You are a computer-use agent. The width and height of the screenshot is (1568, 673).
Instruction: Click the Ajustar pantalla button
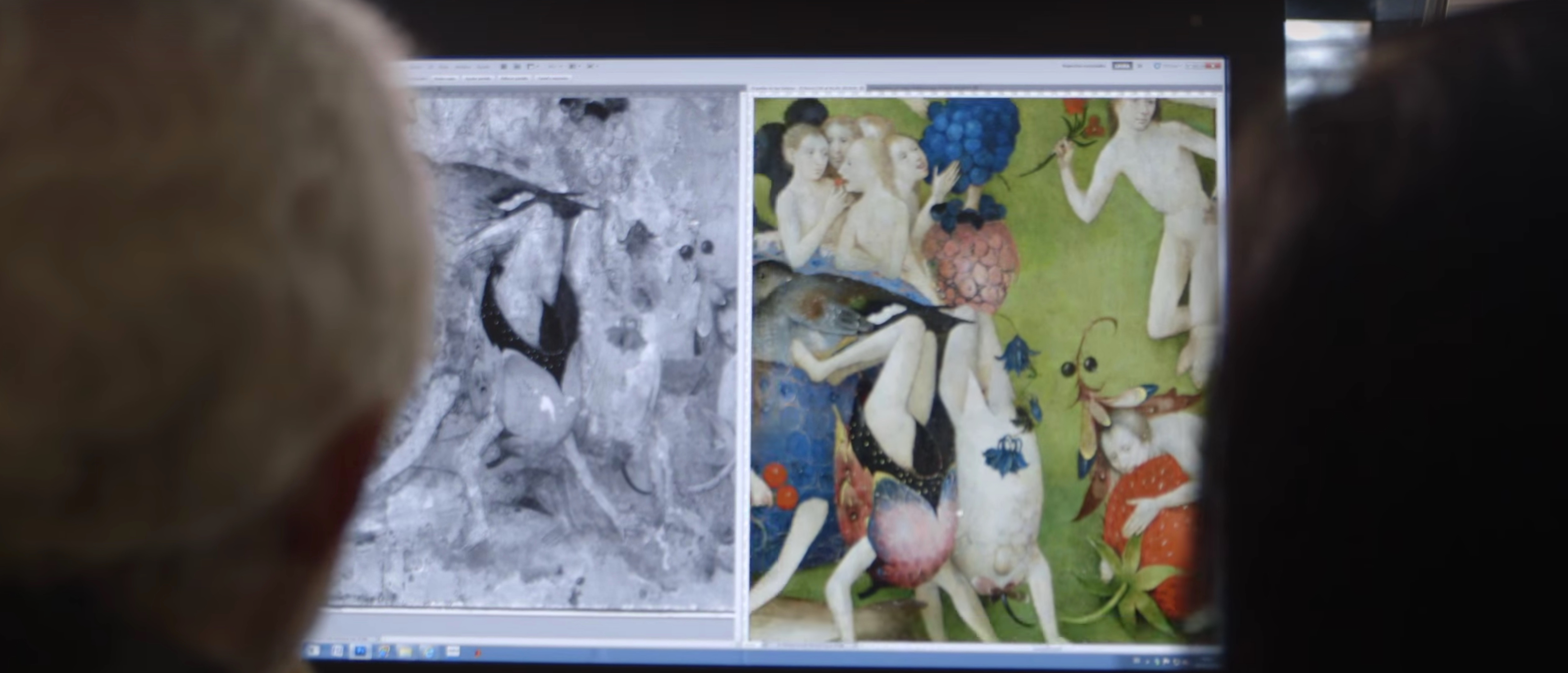(x=478, y=79)
